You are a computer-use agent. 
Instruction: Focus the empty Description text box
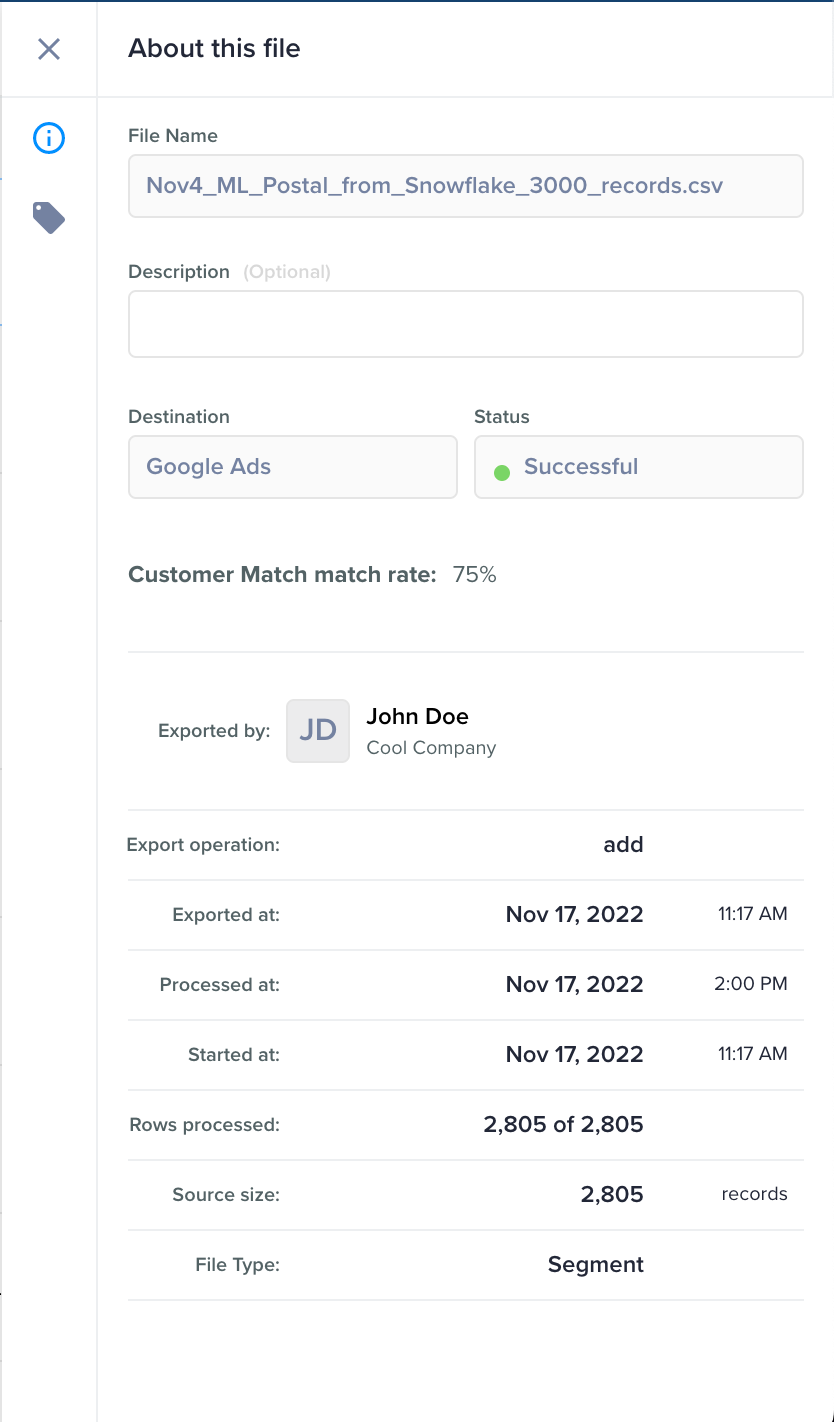click(465, 324)
